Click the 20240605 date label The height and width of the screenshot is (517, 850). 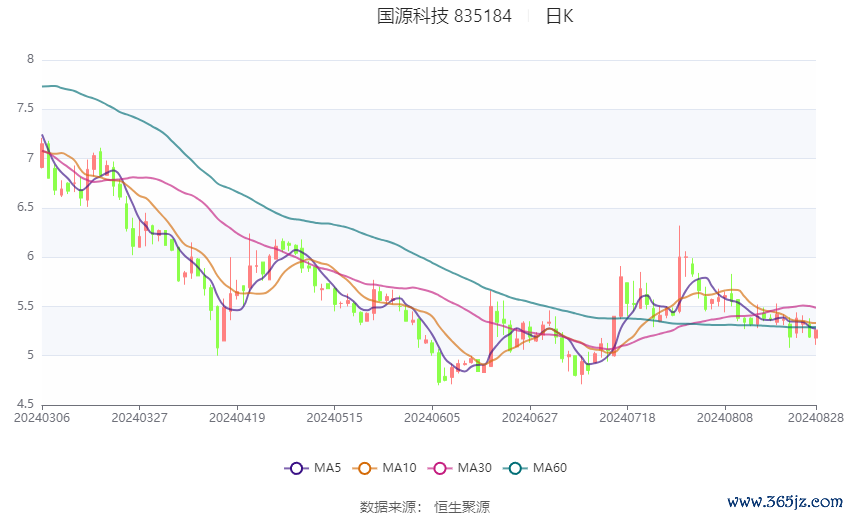pos(432,417)
